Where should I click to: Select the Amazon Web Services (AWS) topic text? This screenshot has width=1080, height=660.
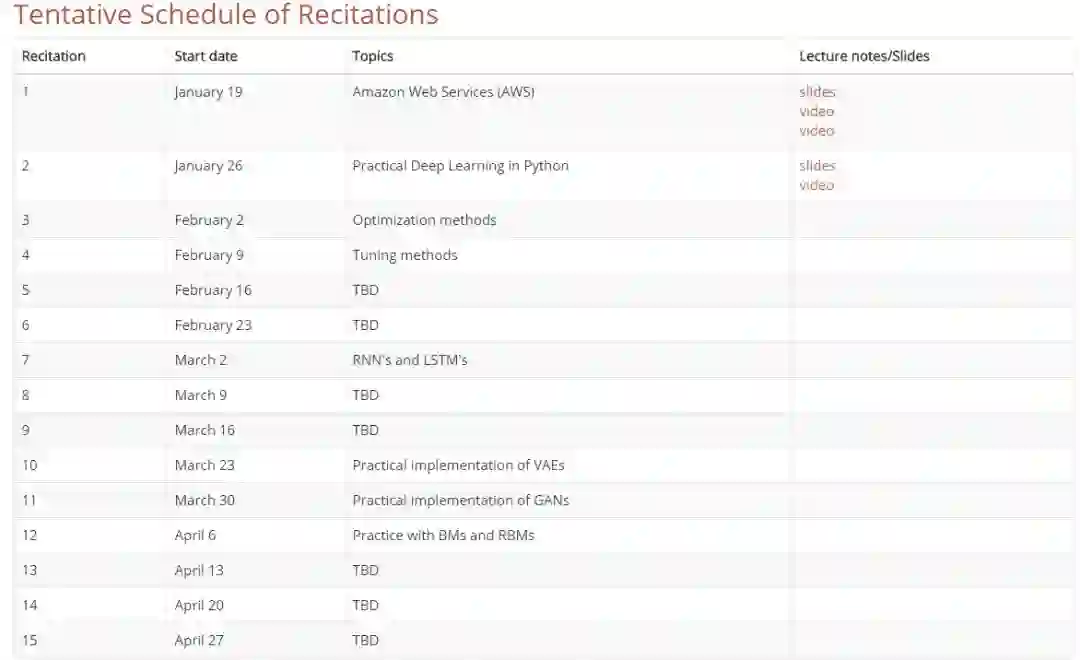tap(443, 92)
